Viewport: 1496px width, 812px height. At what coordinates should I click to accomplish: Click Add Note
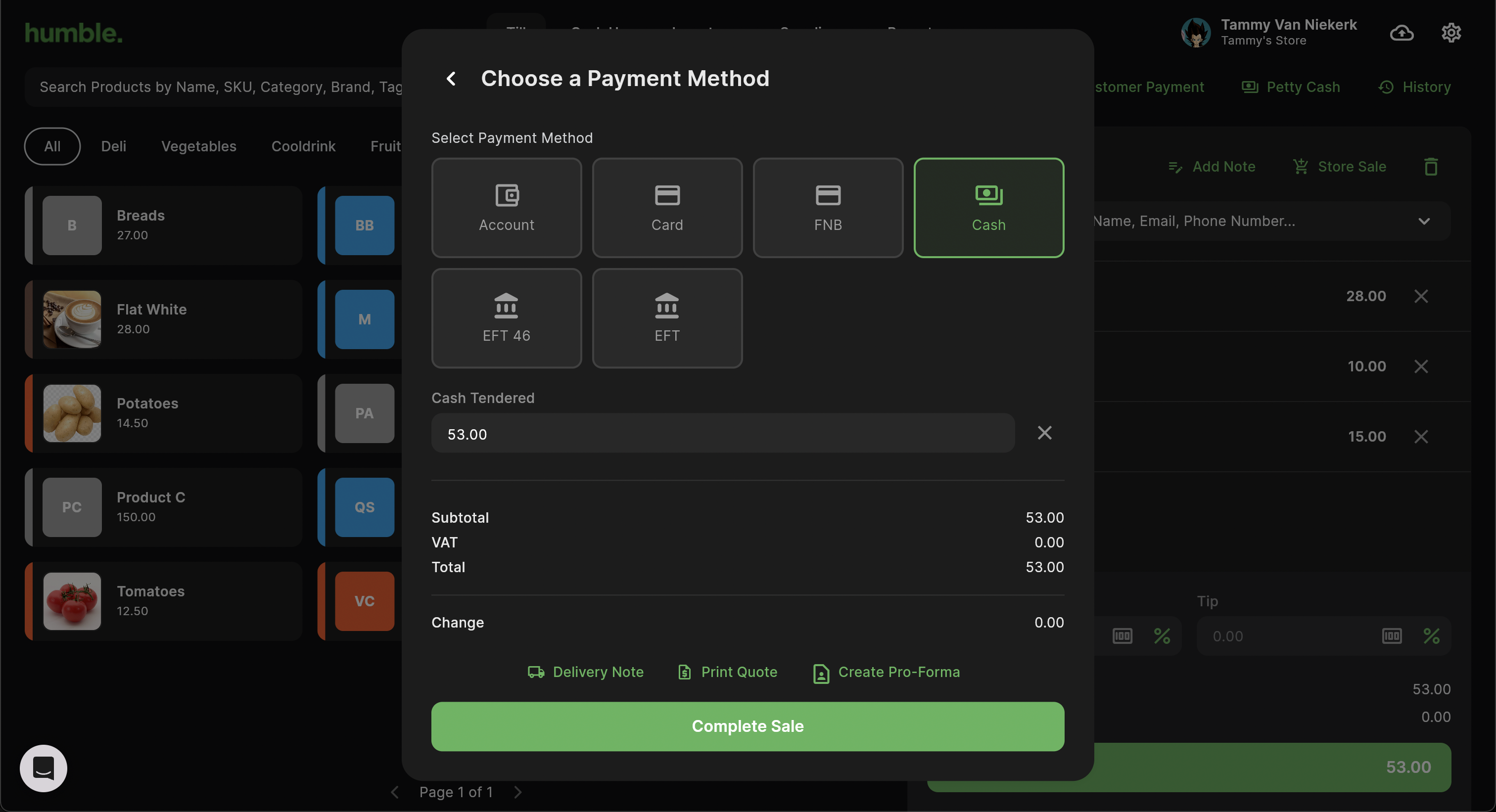[1212, 167]
